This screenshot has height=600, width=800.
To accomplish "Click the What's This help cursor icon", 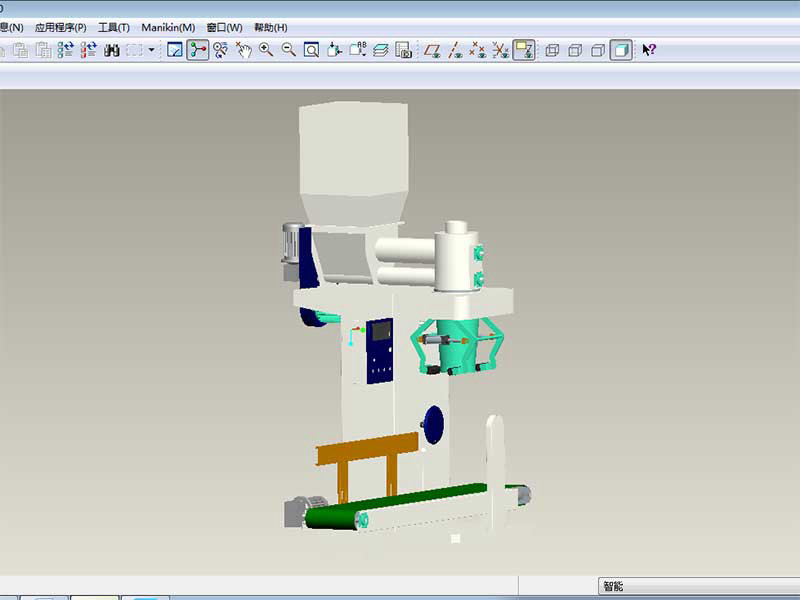I will click(649, 50).
